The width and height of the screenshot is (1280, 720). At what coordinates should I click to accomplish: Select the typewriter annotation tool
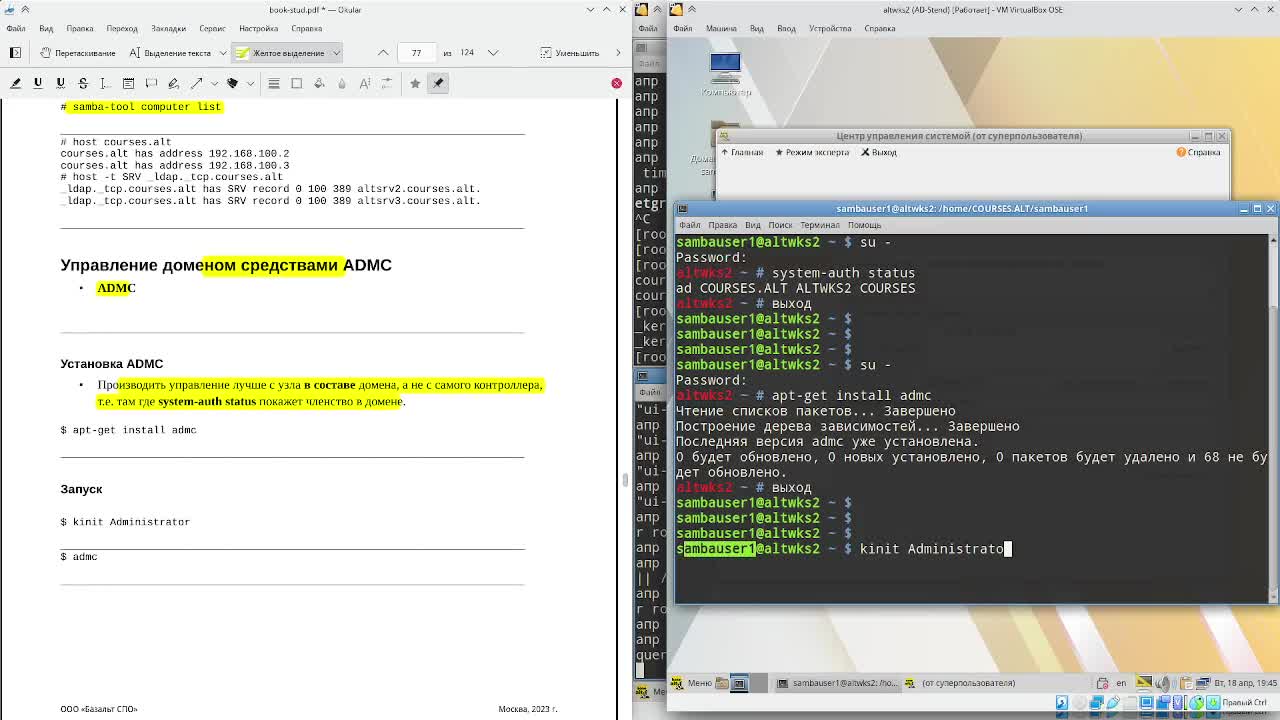pos(105,83)
